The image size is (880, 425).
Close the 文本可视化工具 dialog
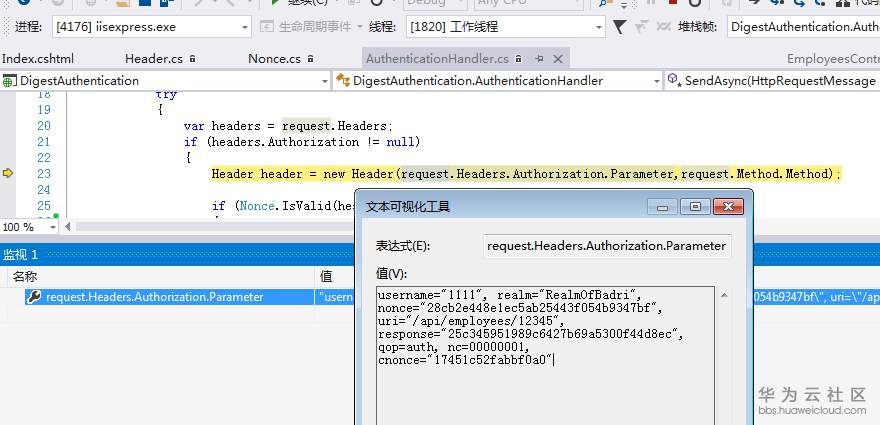click(x=728, y=207)
